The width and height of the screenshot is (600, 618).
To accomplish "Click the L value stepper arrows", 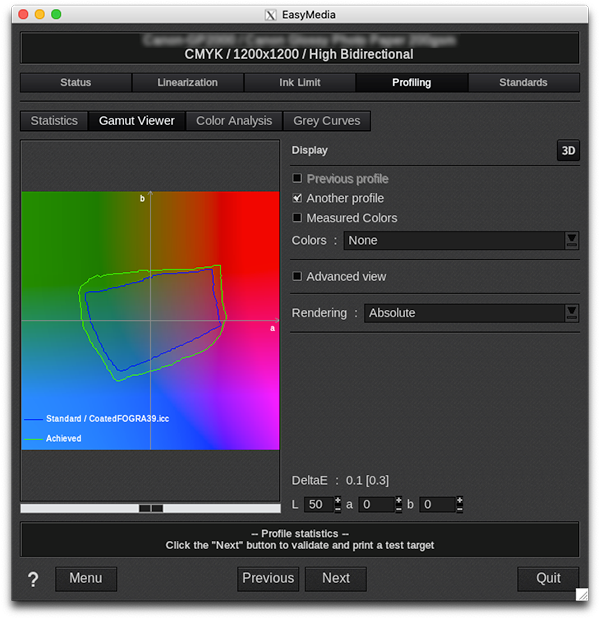I will pos(338,505).
